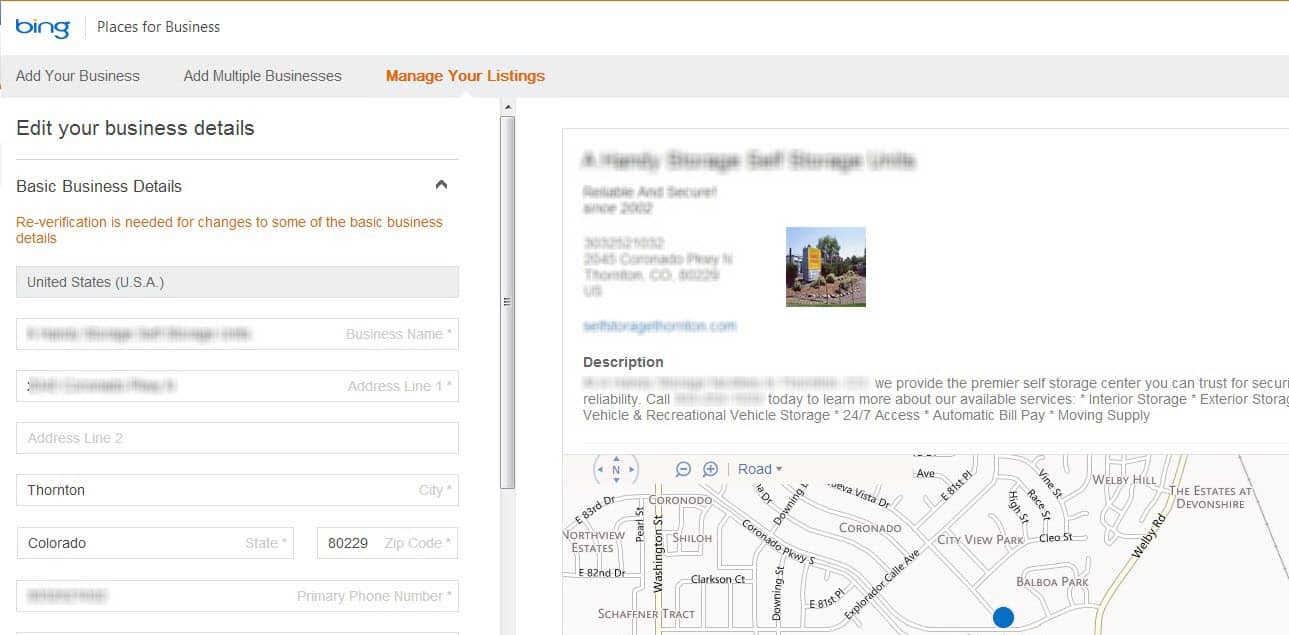
Task: Focus the Address Line 1 field
Action: (x=237, y=386)
